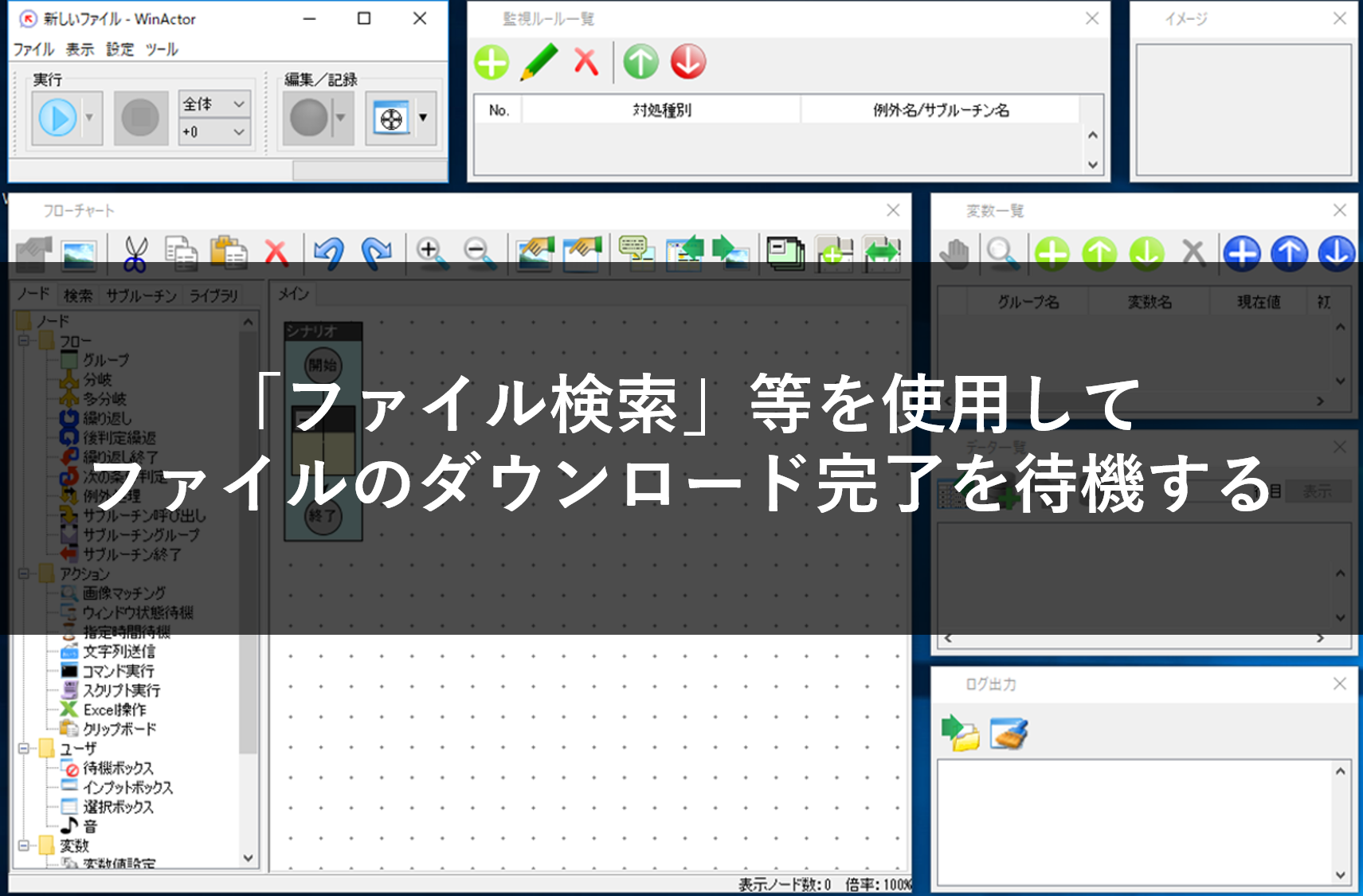Add a variable with green plus in 変数一覧
The width and height of the screenshot is (1363, 896).
pos(1052,252)
